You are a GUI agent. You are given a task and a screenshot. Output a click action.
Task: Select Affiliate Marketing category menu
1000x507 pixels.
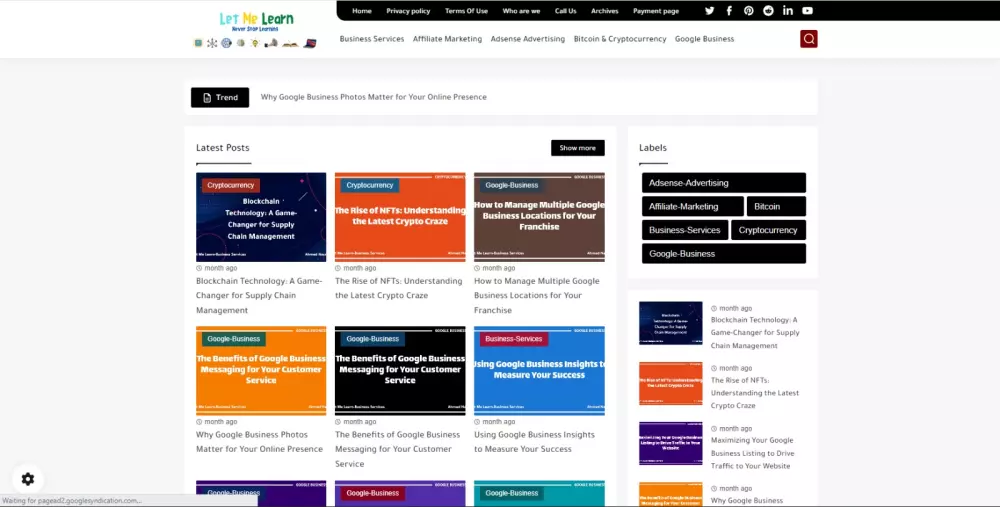pos(447,39)
